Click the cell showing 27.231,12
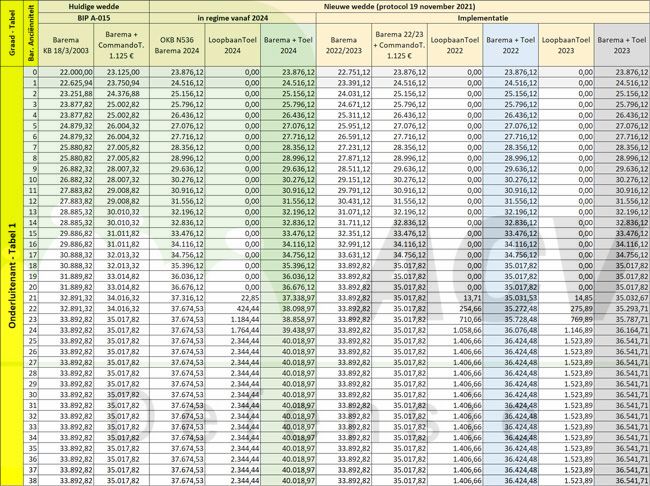 click(344, 148)
